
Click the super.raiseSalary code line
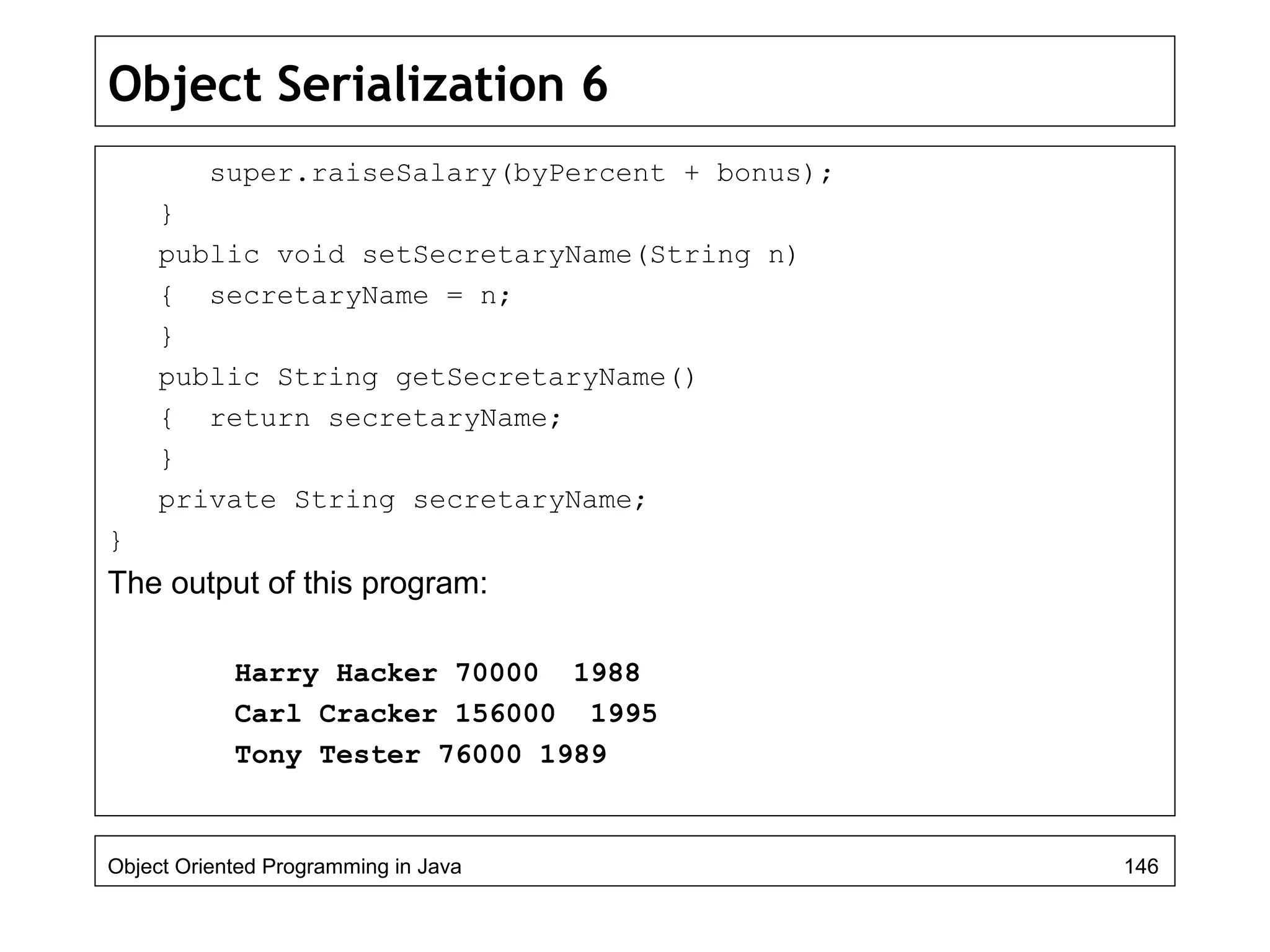pyautogui.click(x=521, y=174)
